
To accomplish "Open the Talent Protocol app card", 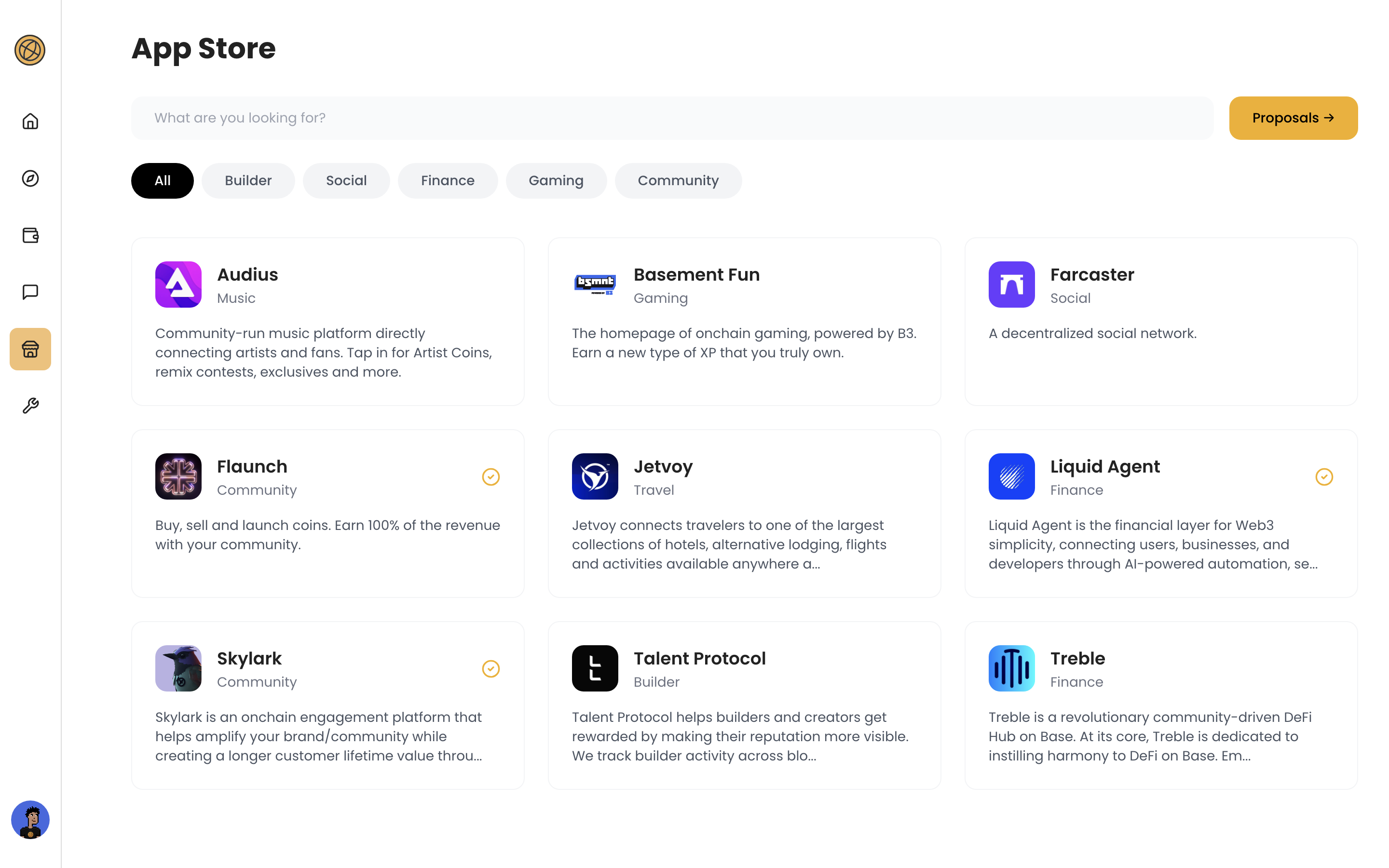I will [744, 705].
